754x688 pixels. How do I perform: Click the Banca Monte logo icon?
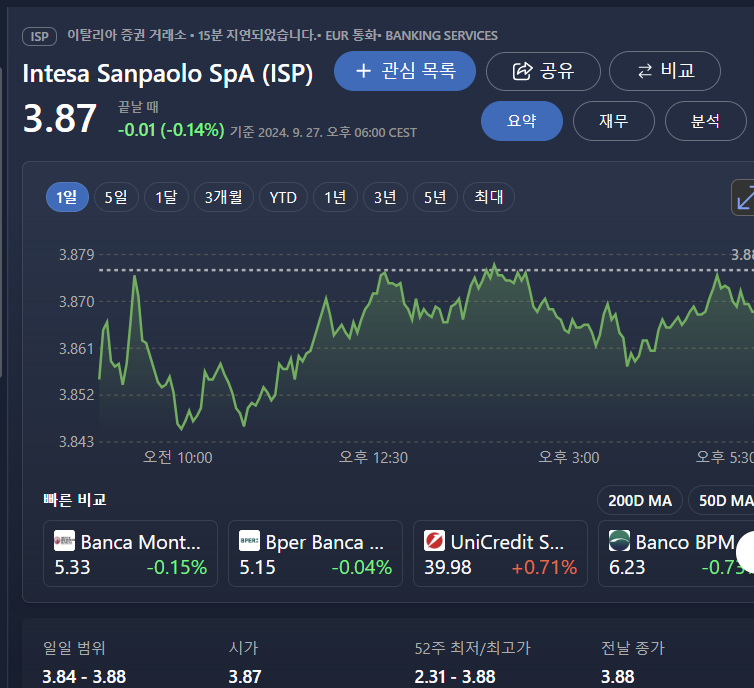point(64,541)
